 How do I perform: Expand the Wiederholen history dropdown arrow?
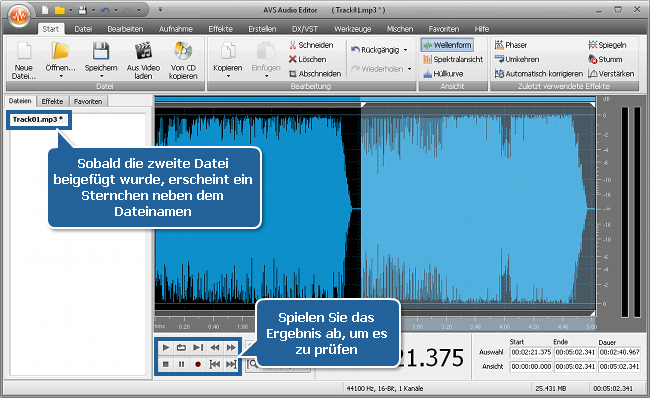tap(410, 69)
